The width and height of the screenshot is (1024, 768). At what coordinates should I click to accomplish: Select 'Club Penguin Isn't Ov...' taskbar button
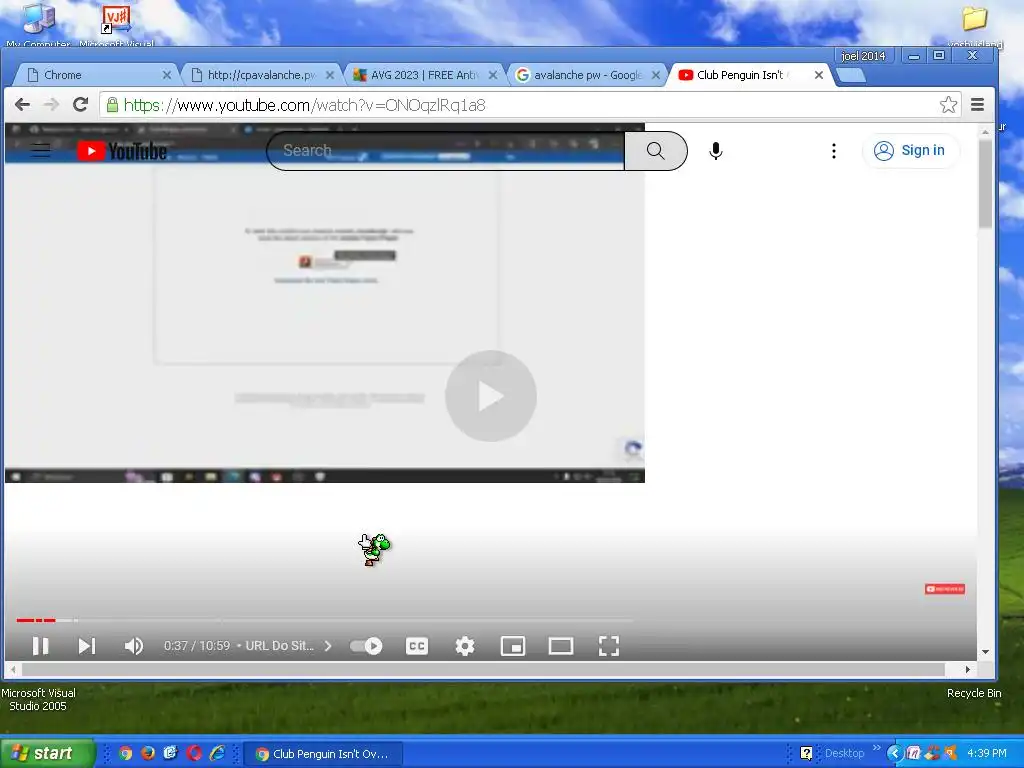[x=323, y=754]
